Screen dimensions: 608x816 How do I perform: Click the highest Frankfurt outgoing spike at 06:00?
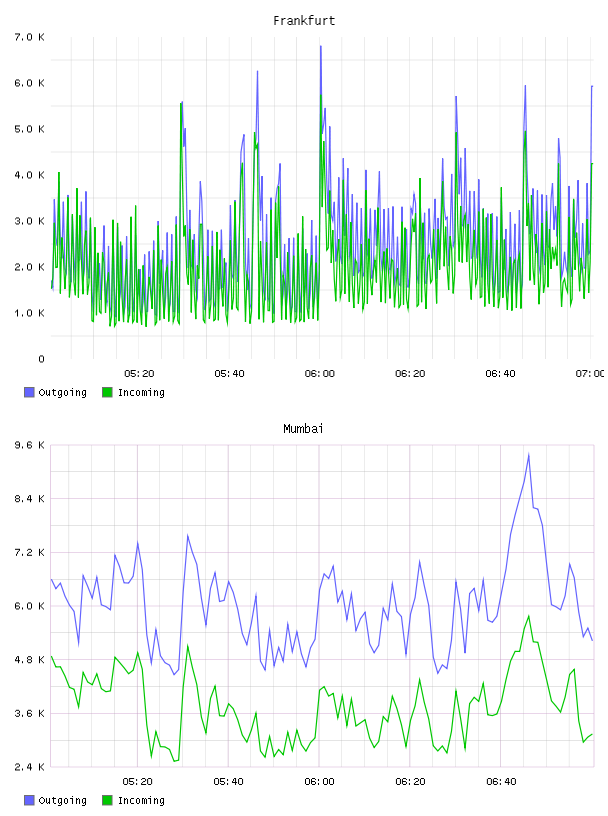coord(321,47)
